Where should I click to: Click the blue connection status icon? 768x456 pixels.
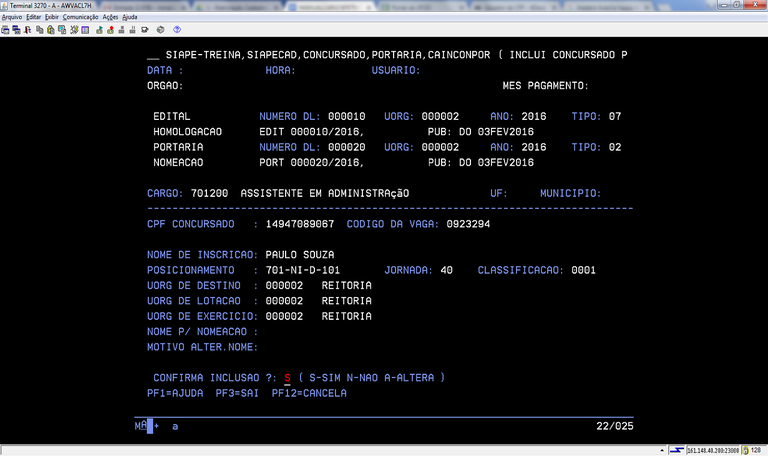[677, 448]
